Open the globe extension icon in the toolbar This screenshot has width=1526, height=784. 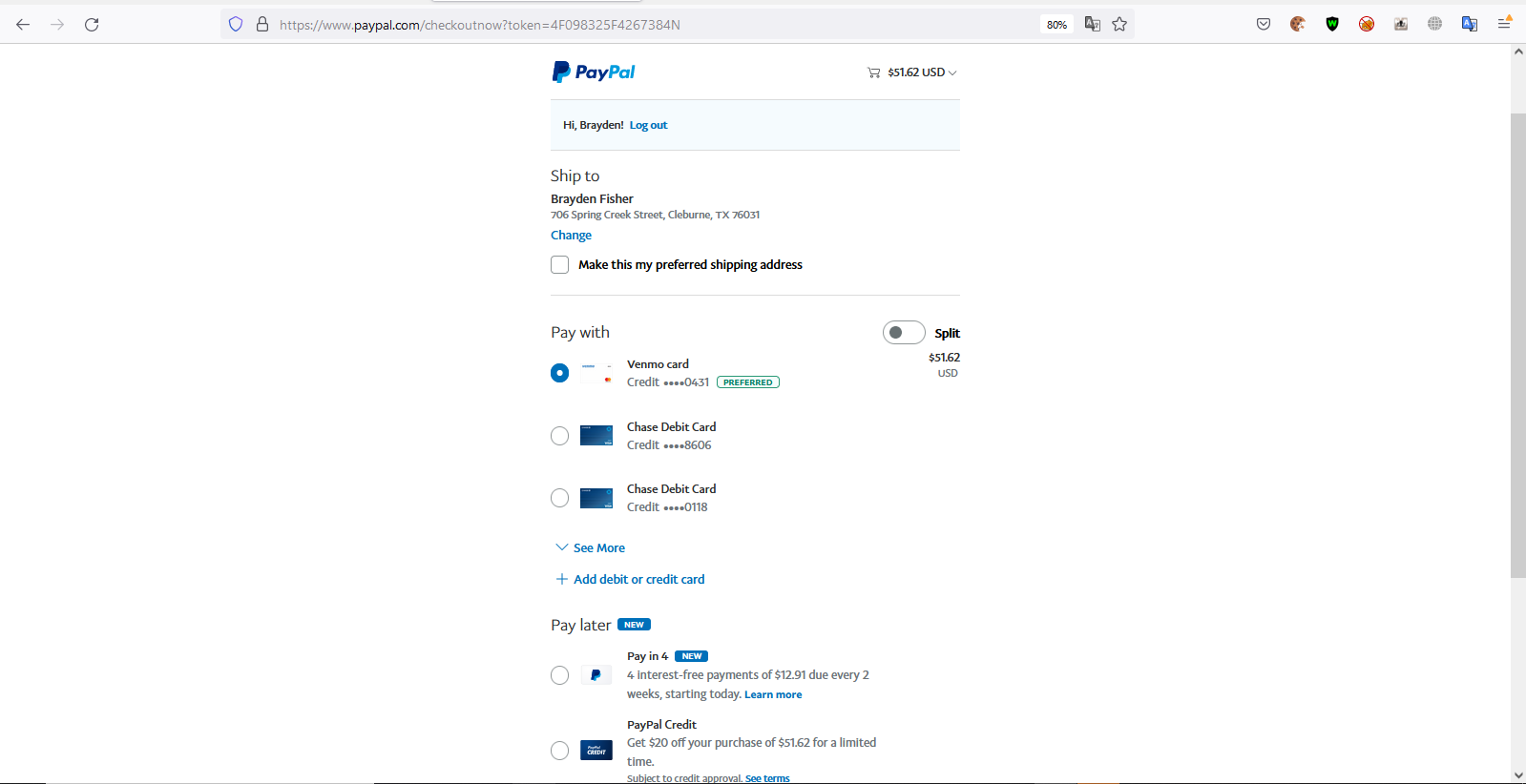[x=1435, y=25]
